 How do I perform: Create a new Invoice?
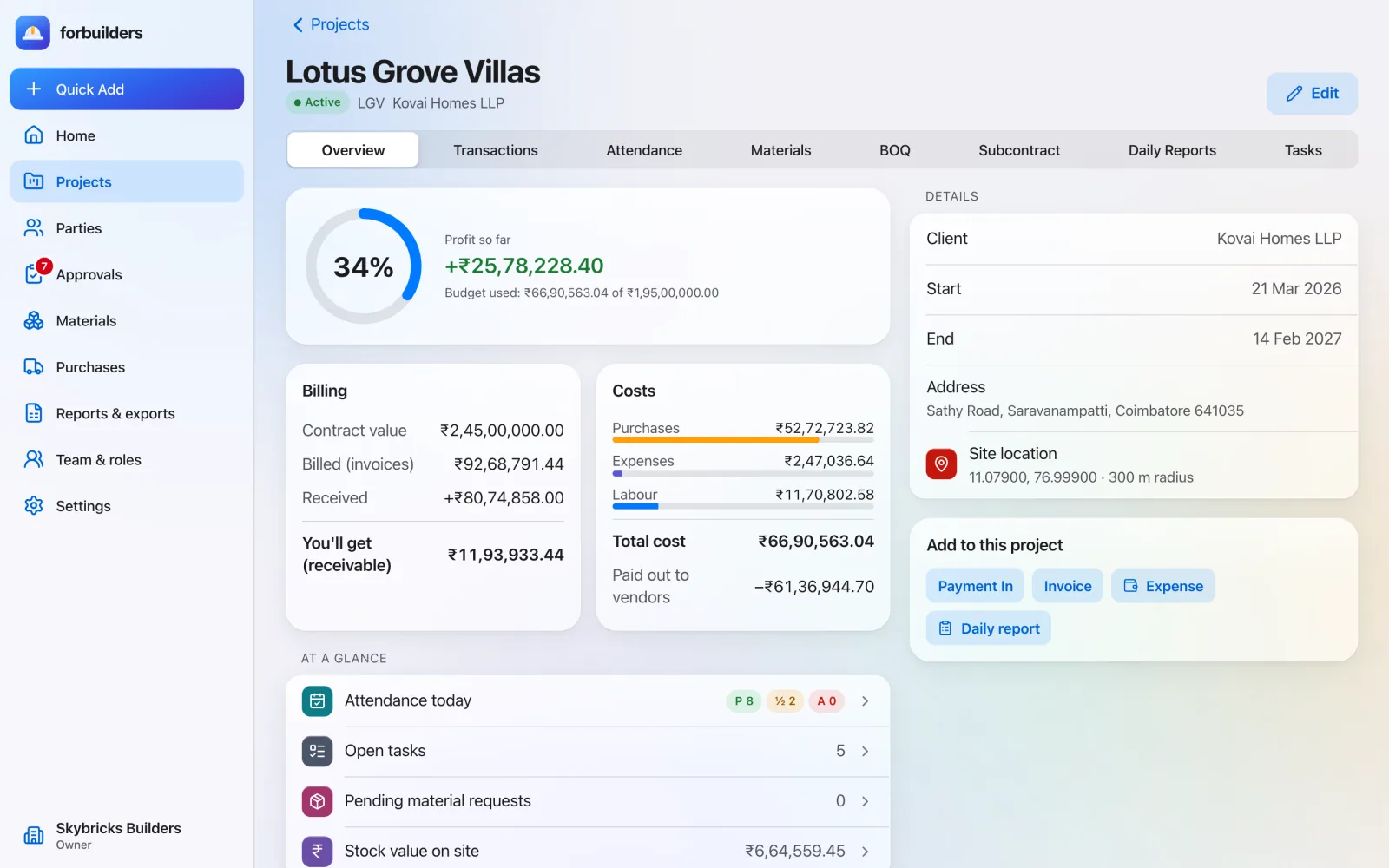click(1068, 586)
